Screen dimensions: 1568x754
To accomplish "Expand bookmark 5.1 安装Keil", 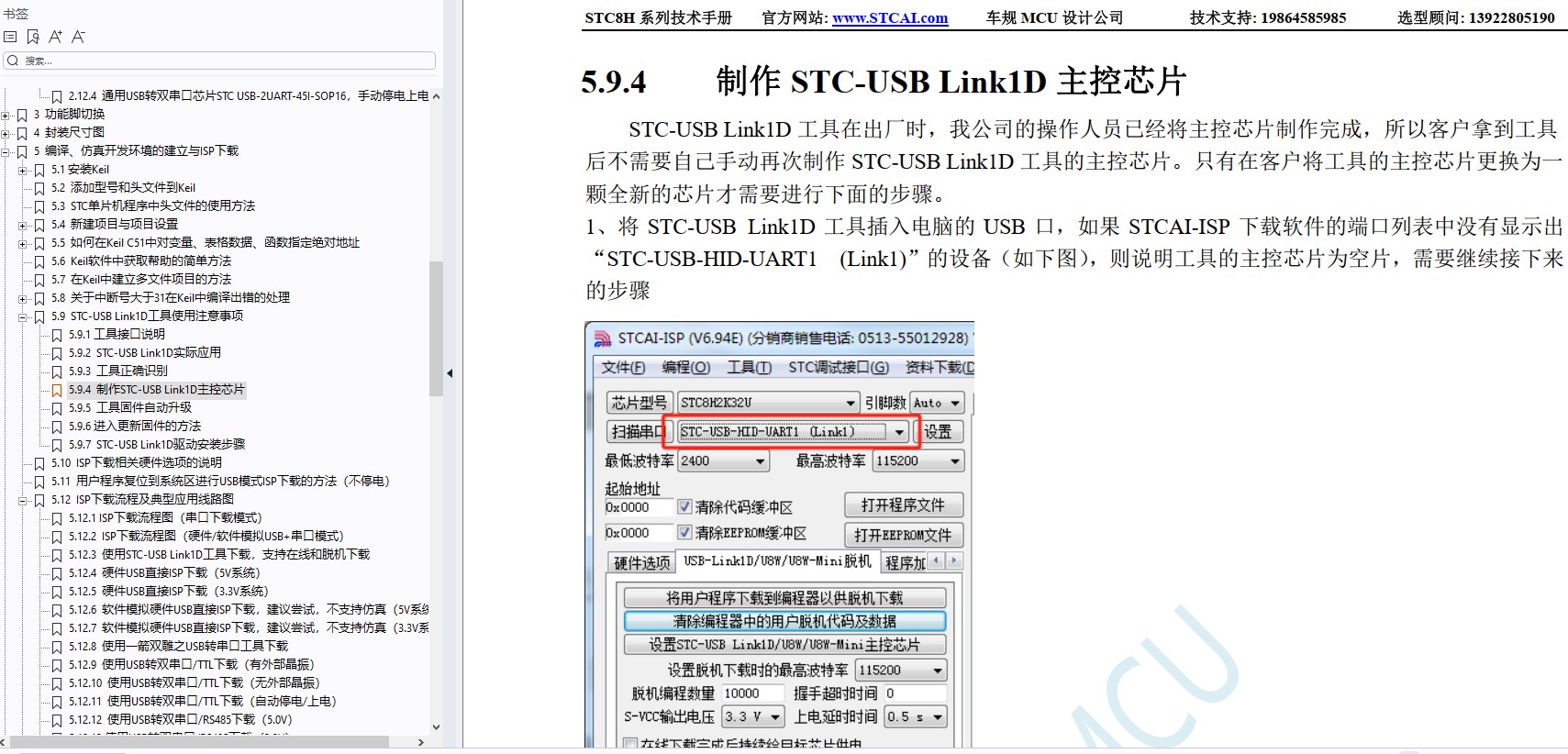I will (x=23, y=170).
